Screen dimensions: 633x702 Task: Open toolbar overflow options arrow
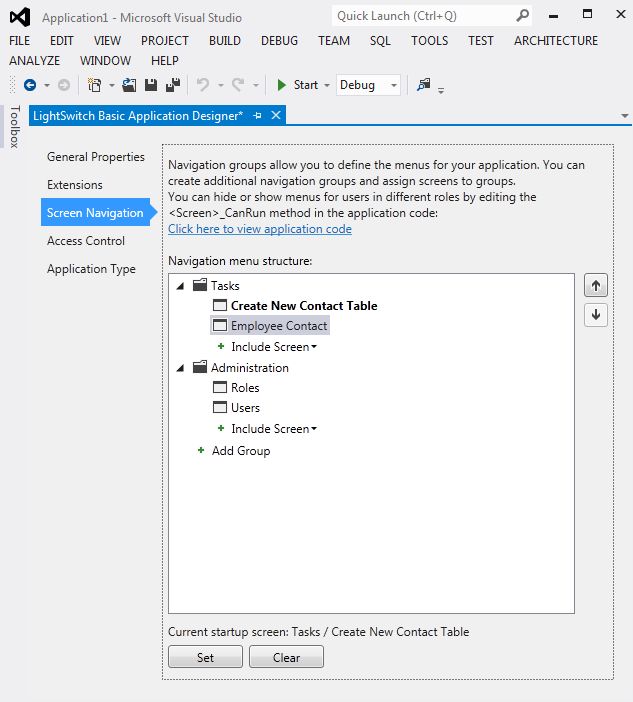pyautogui.click(x=441, y=91)
